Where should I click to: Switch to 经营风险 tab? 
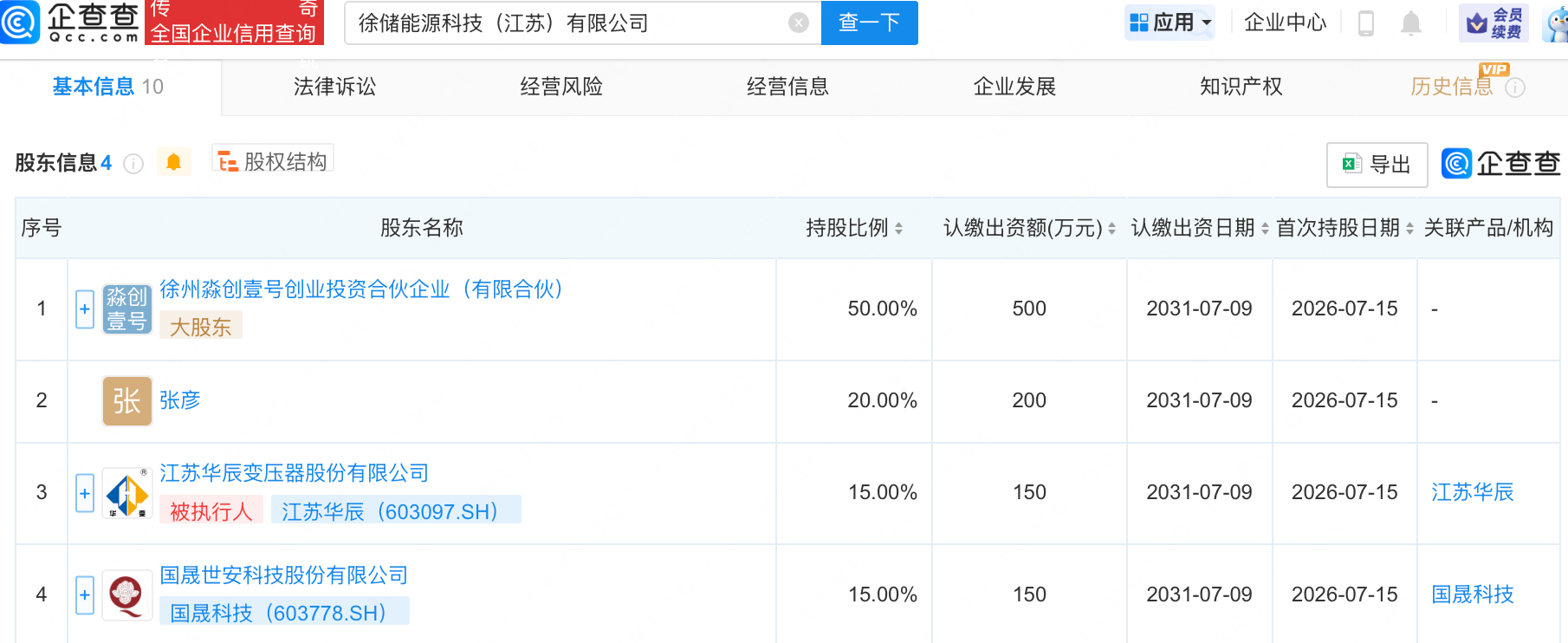561,87
